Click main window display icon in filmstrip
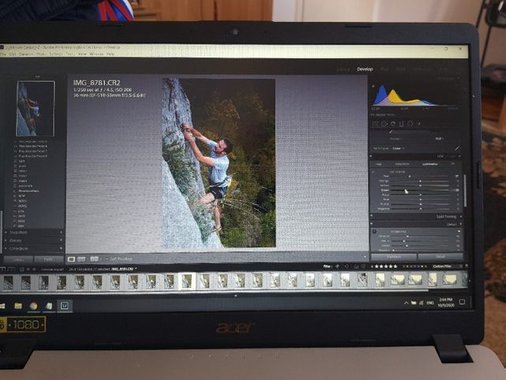The width and height of the screenshot is (506, 380). pyautogui.click(x=2, y=269)
